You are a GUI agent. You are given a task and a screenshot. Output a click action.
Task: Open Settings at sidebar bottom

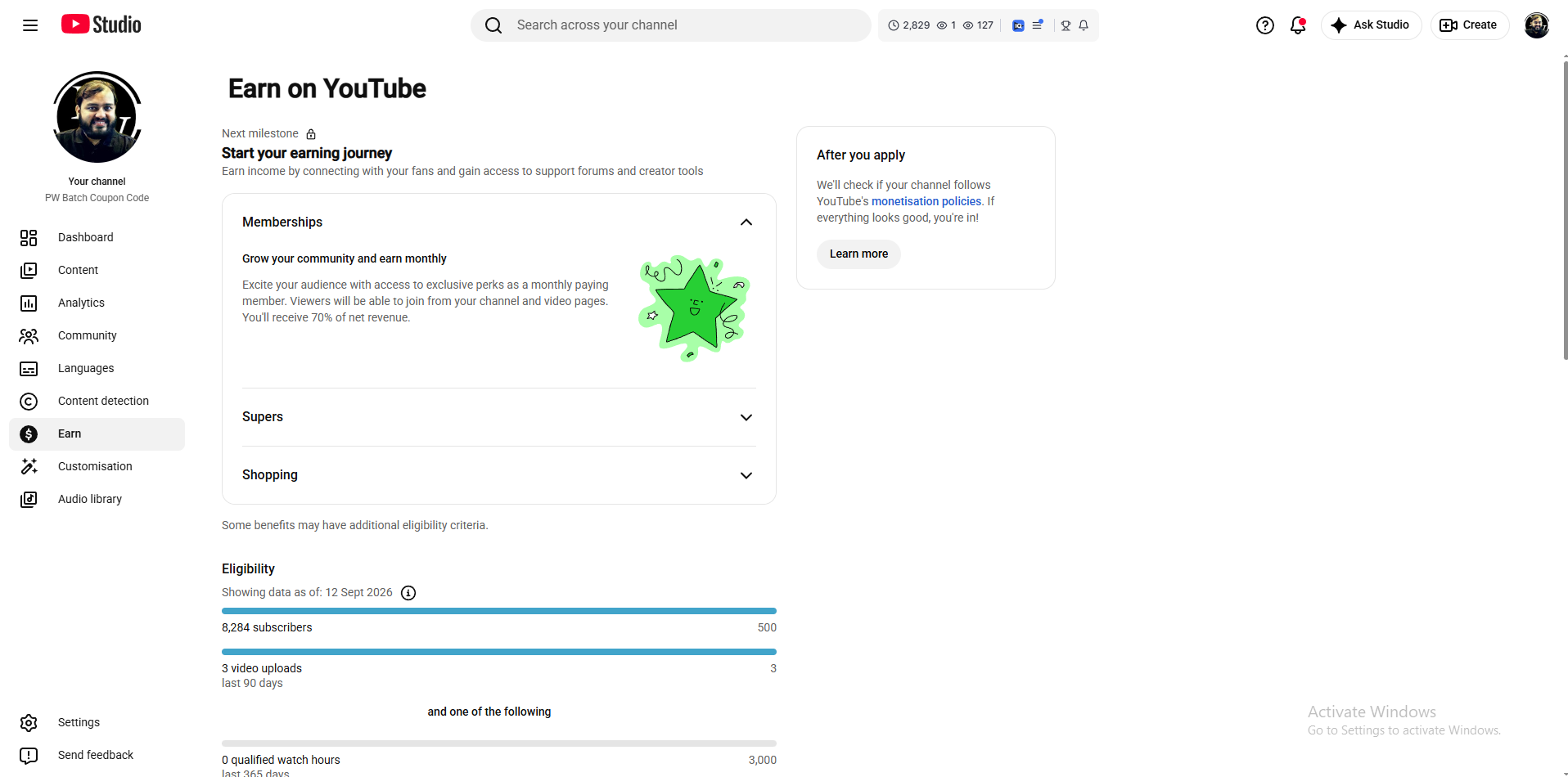pos(97,722)
